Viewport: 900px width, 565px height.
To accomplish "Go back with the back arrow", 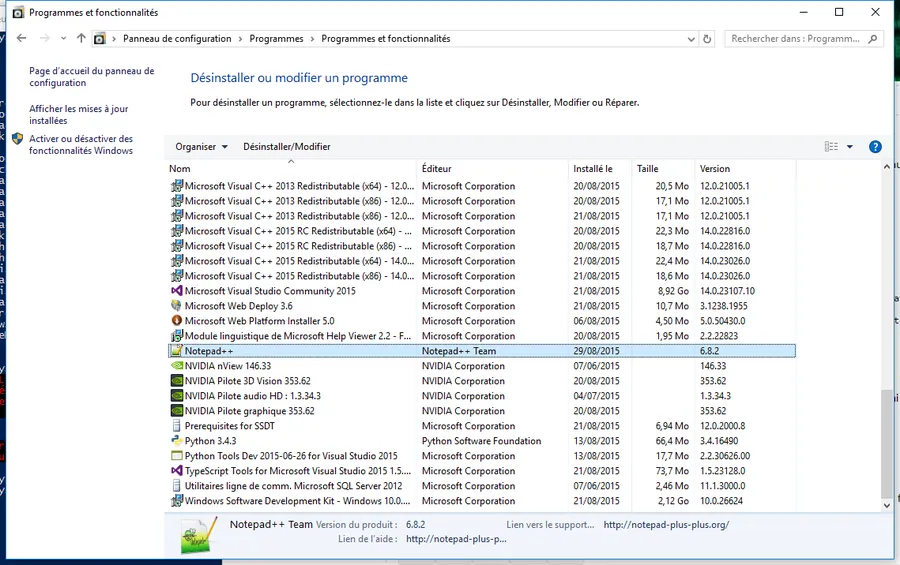I will [x=21, y=38].
